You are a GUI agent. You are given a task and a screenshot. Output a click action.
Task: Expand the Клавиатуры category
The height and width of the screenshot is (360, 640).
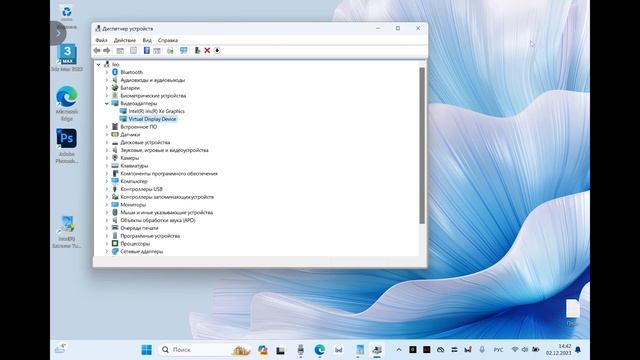tap(107, 166)
